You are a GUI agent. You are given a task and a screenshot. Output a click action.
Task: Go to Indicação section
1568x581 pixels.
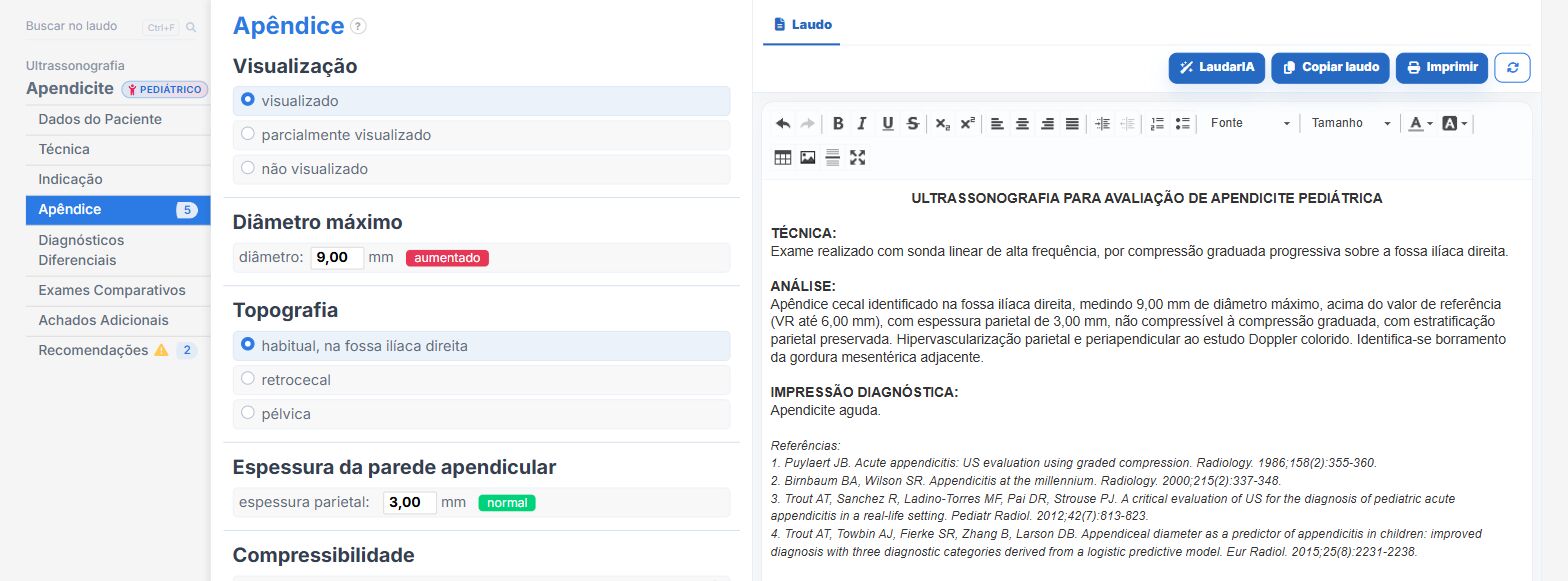pyautogui.click(x=118, y=180)
